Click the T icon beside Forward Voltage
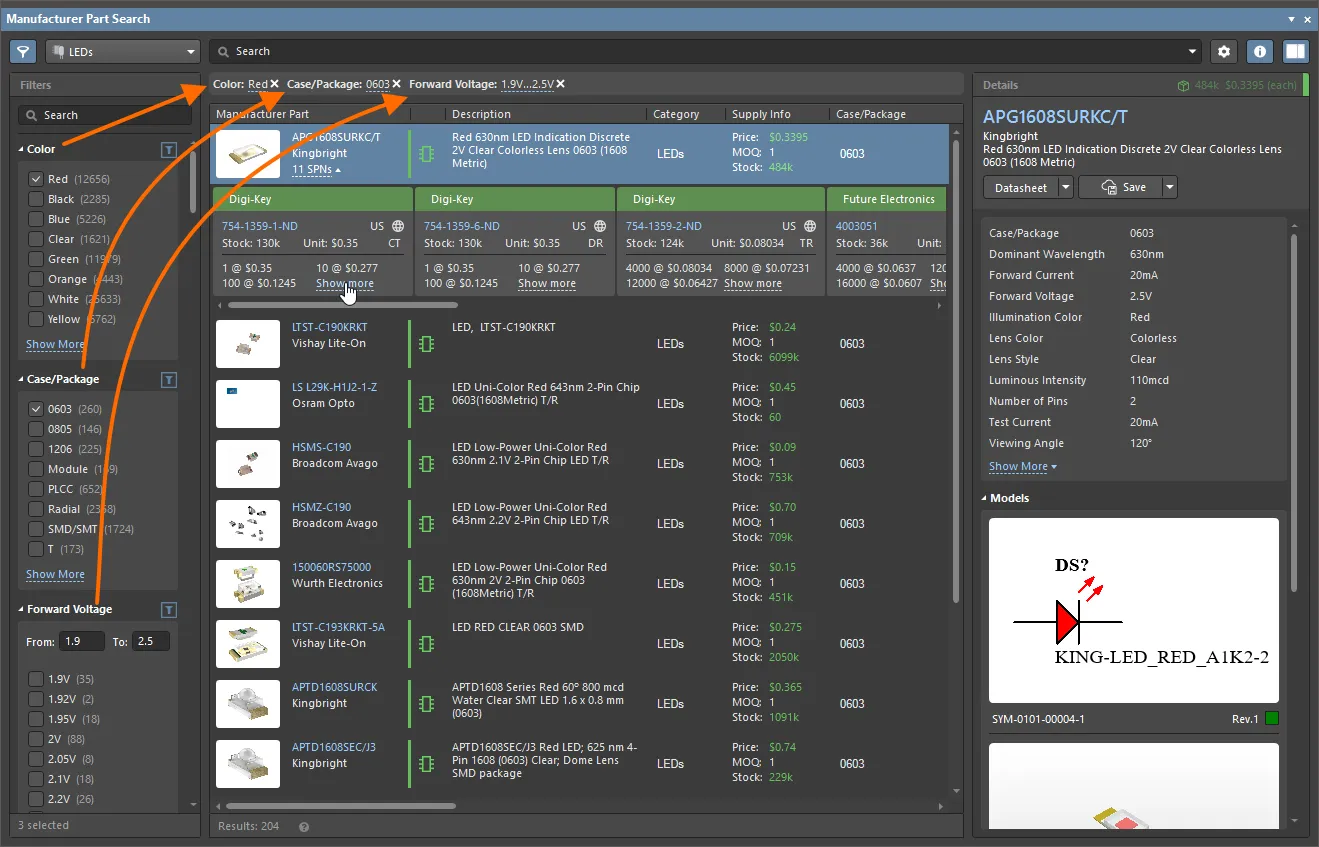Screen dimensions: 1319x847 click(169, 610)
